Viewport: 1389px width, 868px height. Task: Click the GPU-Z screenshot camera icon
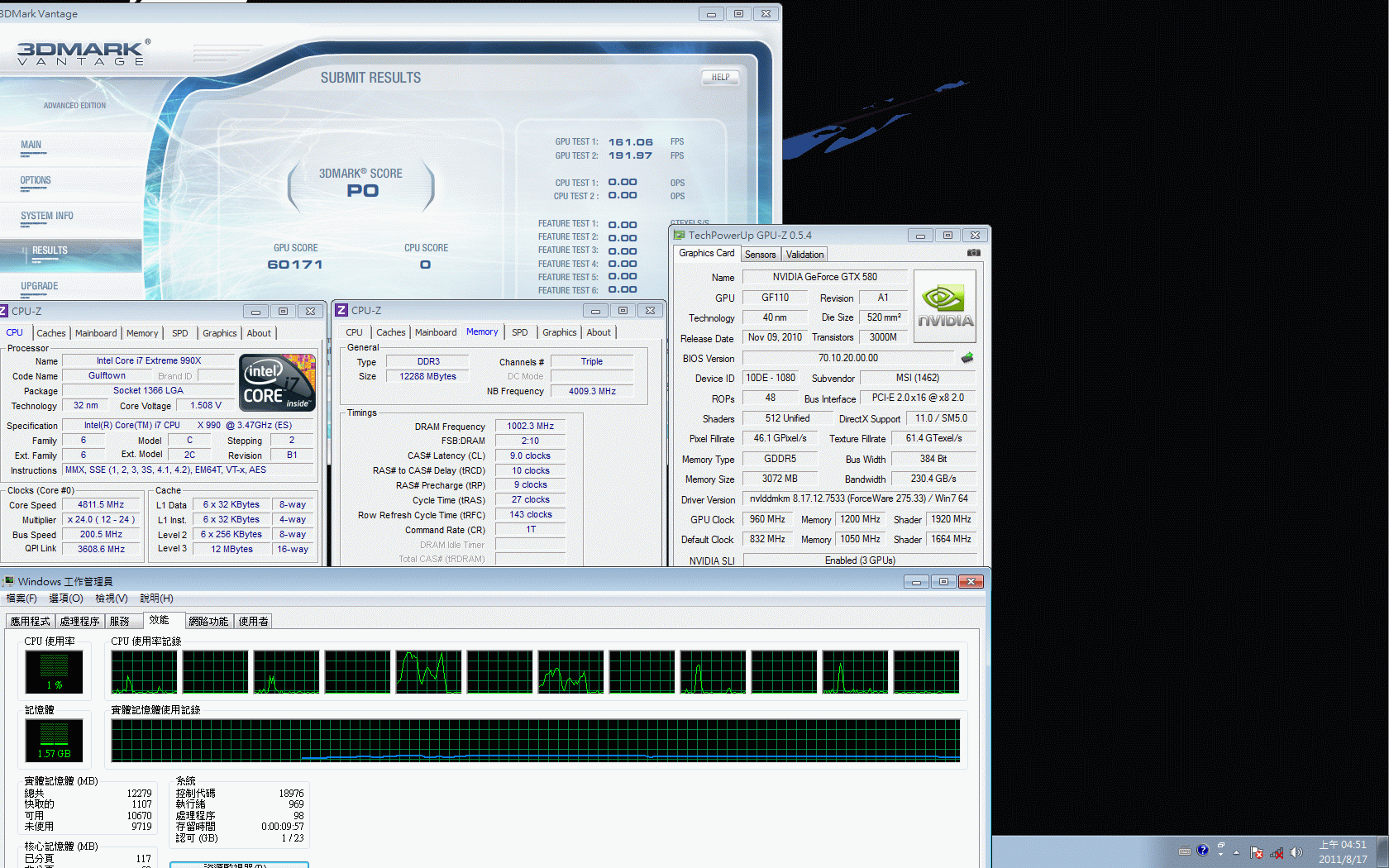pos(973,253)
